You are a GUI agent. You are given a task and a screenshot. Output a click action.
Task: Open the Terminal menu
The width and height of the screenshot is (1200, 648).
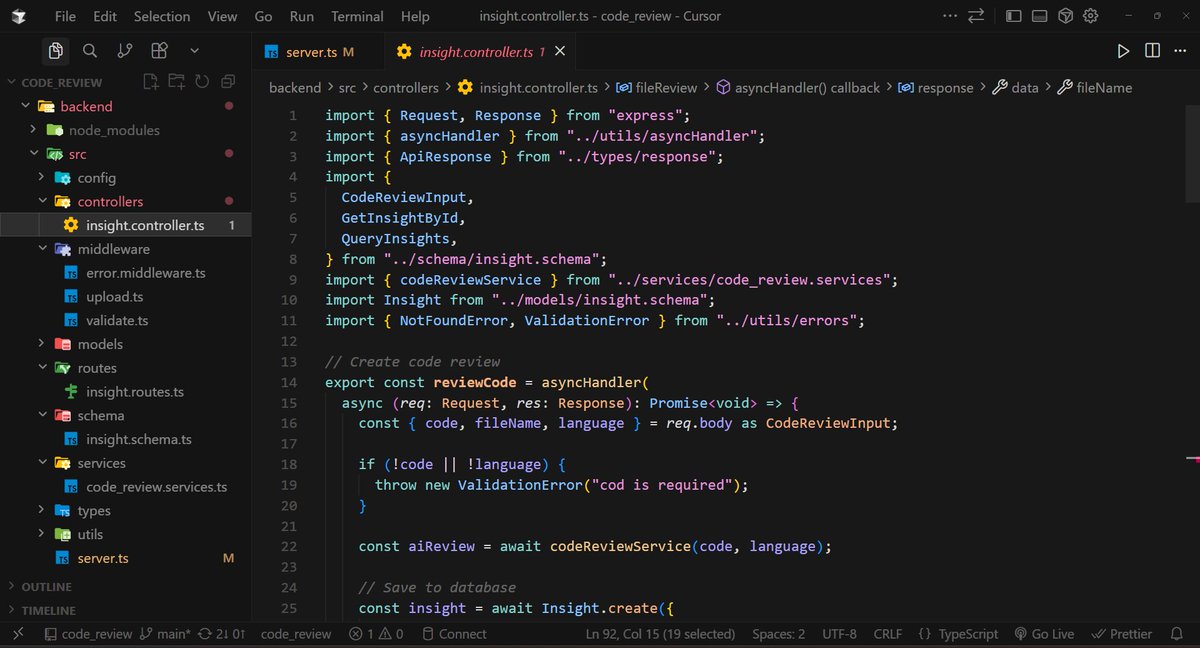356,16
